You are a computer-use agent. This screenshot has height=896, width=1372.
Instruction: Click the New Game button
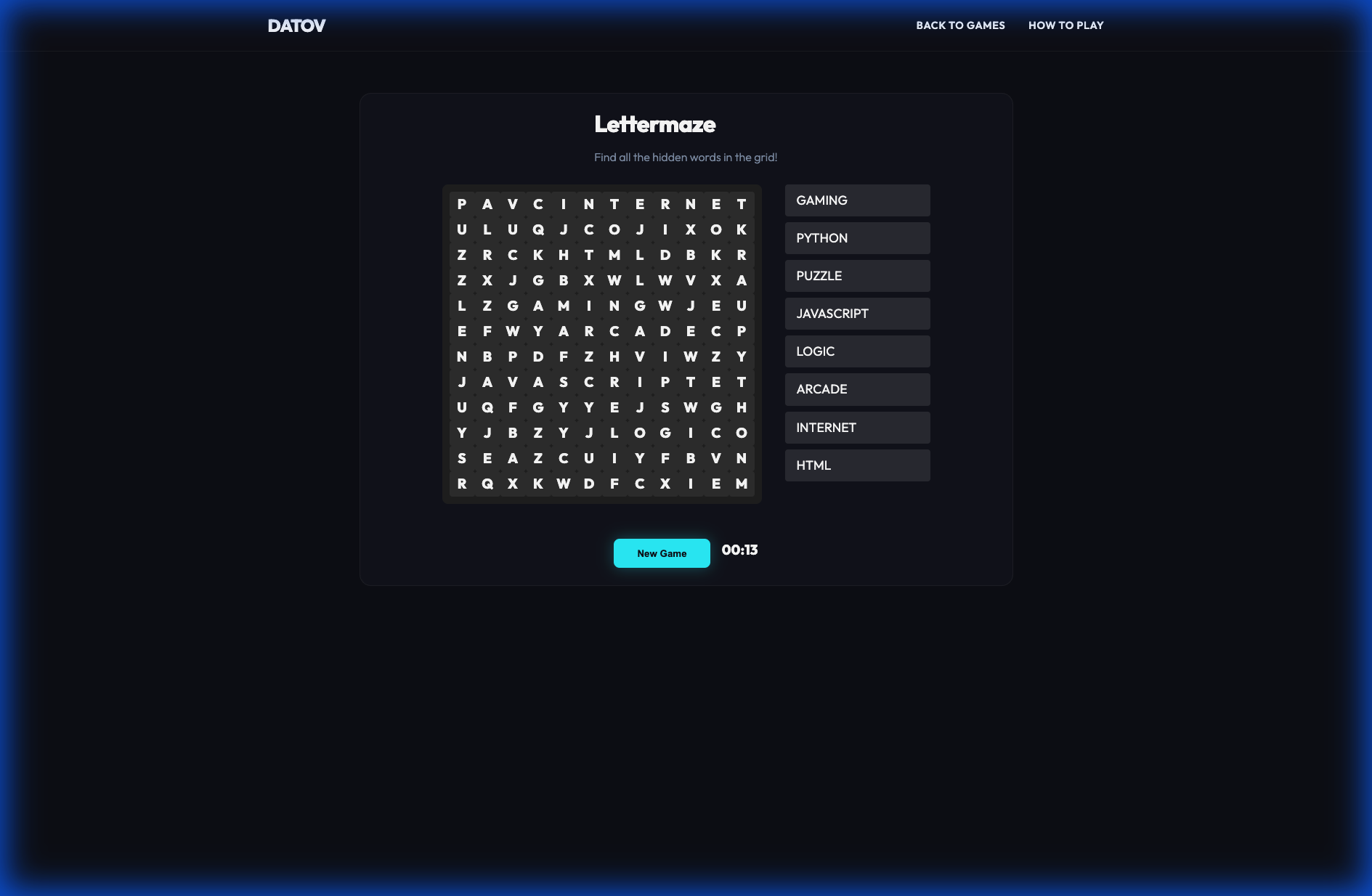(661, 553)
